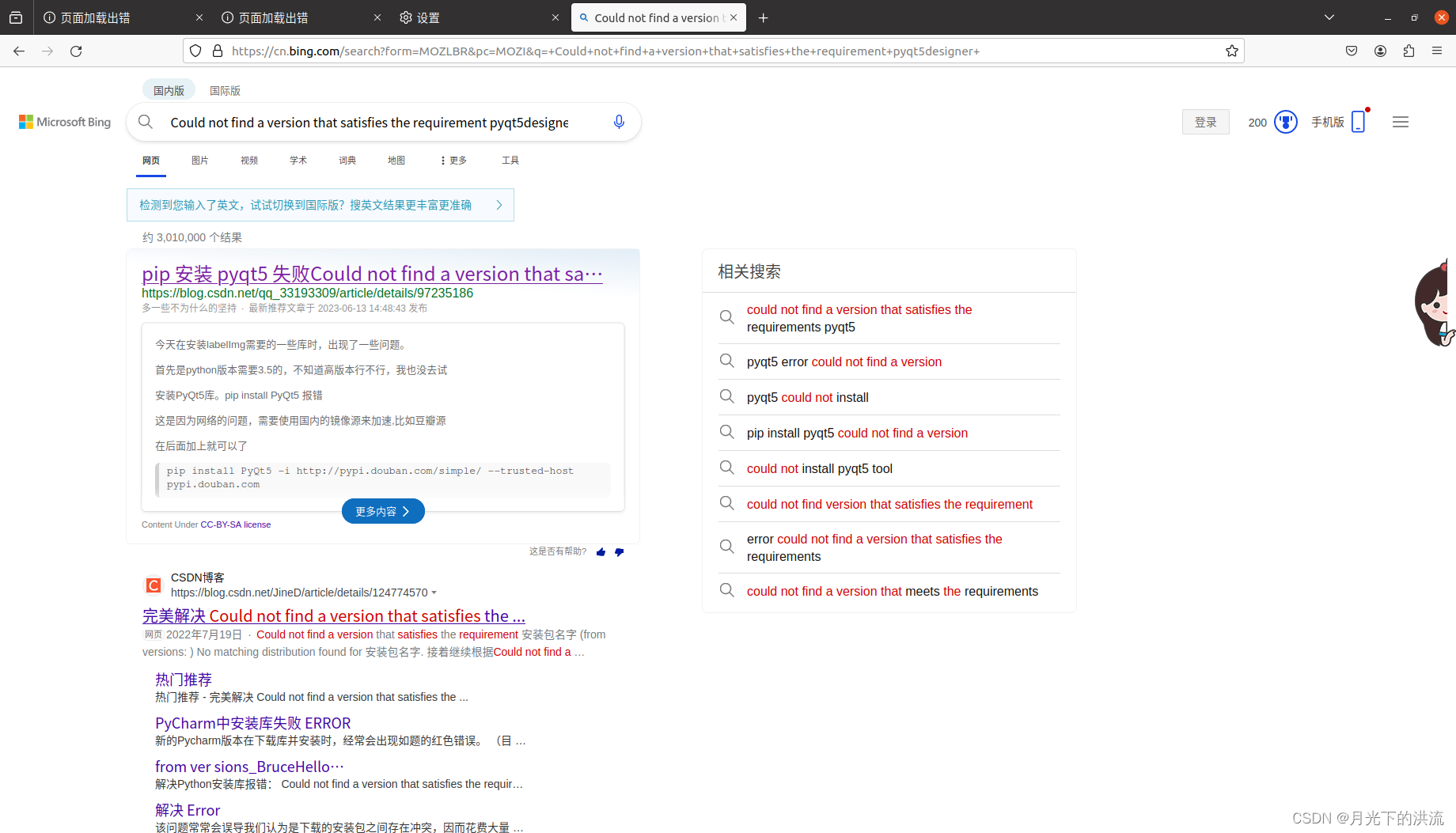Activate the microphone voice search icon
This screenshot has width=1456, height=833.
(620, 122)
